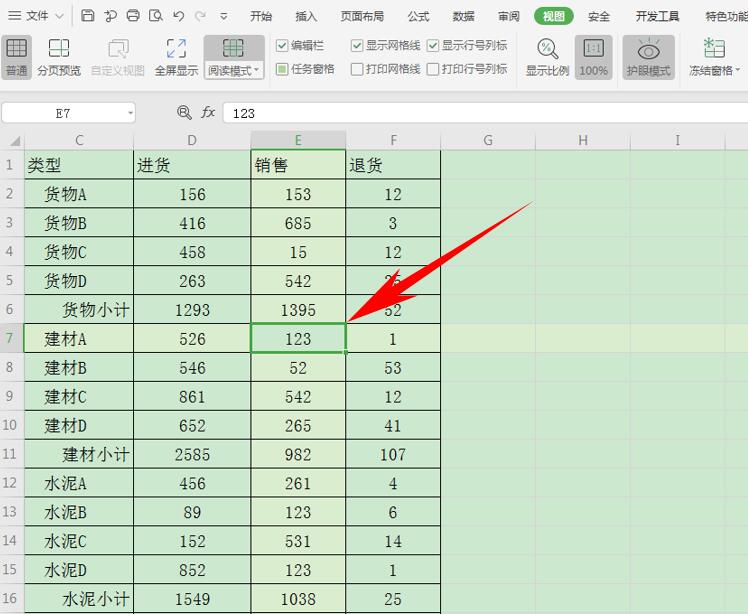748x614 pixels.
Task: Click the Undo arrow icon
Action: pos(178,16)
